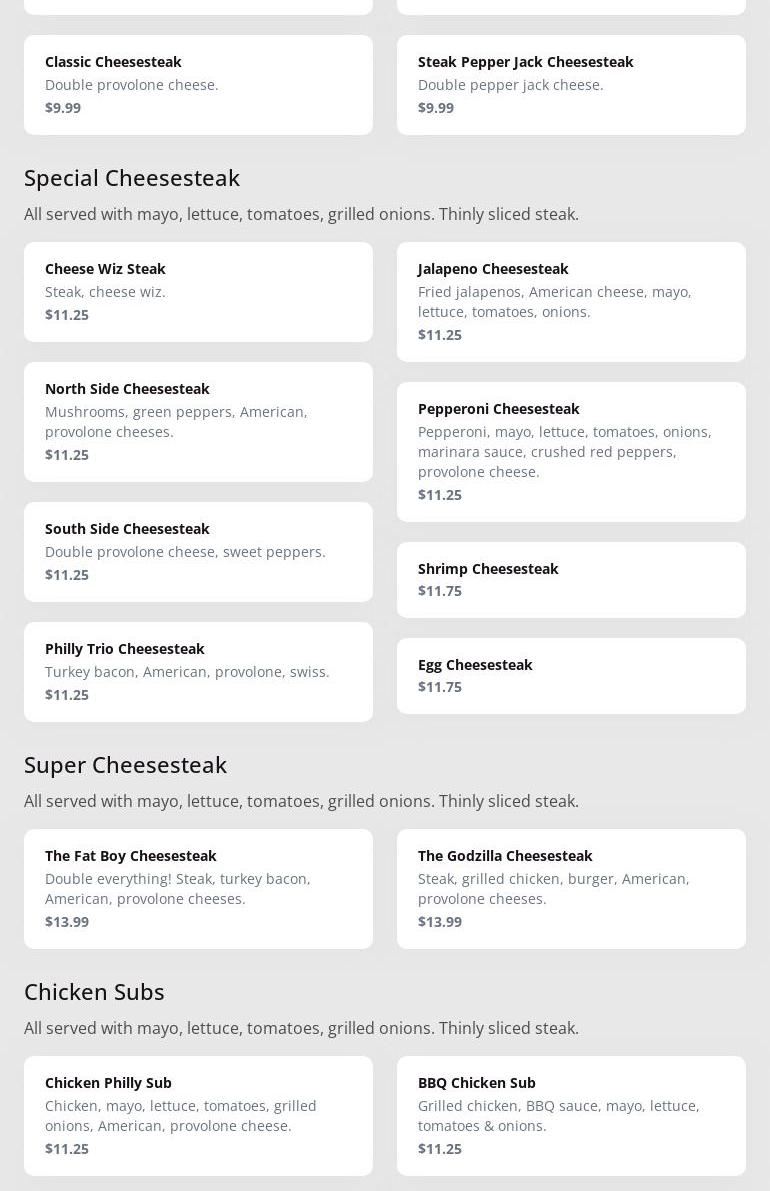Open the Egg Cheesesteak card
This screenshot has width=770, height=1191.
pos(571,675)
